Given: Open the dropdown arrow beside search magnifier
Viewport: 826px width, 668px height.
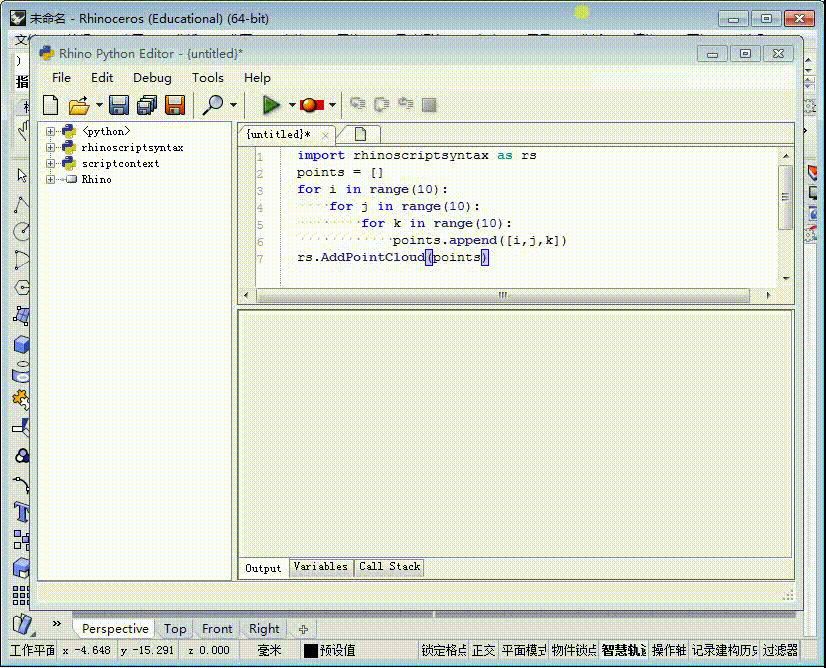Looking at the screenshot, I should [233, 105].
